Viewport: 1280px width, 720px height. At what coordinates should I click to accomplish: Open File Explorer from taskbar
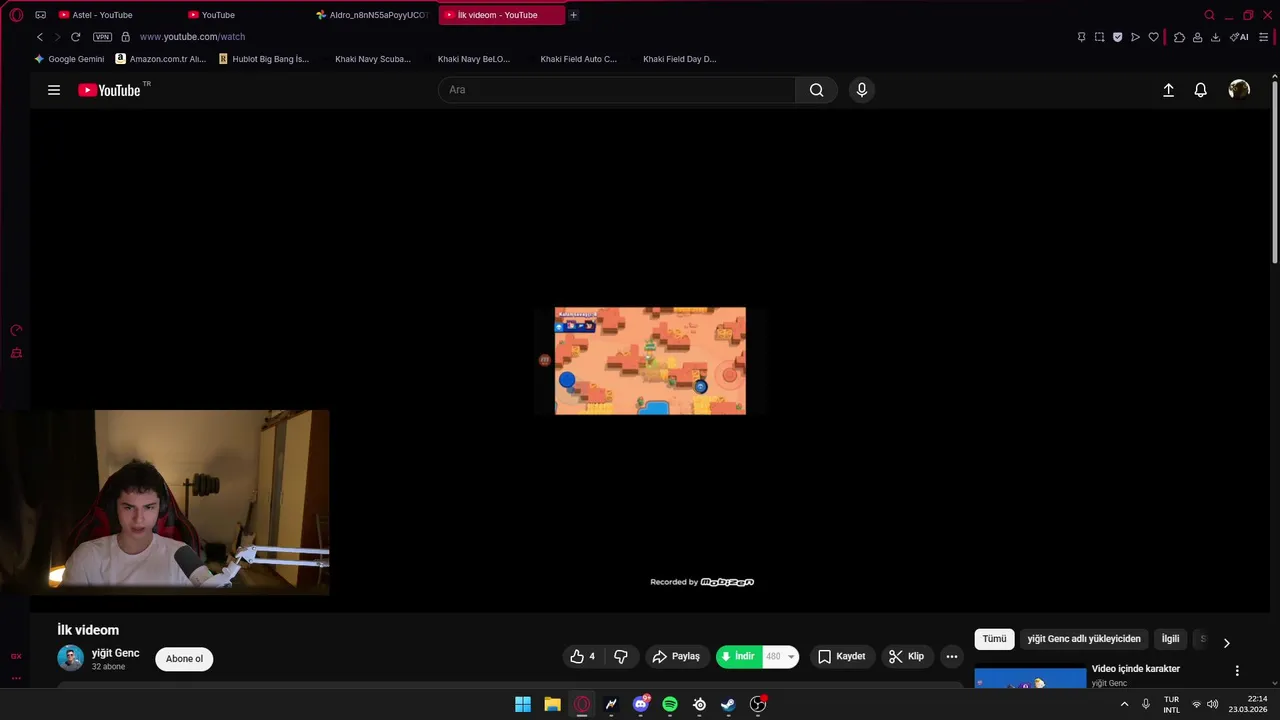coord(552,704)
